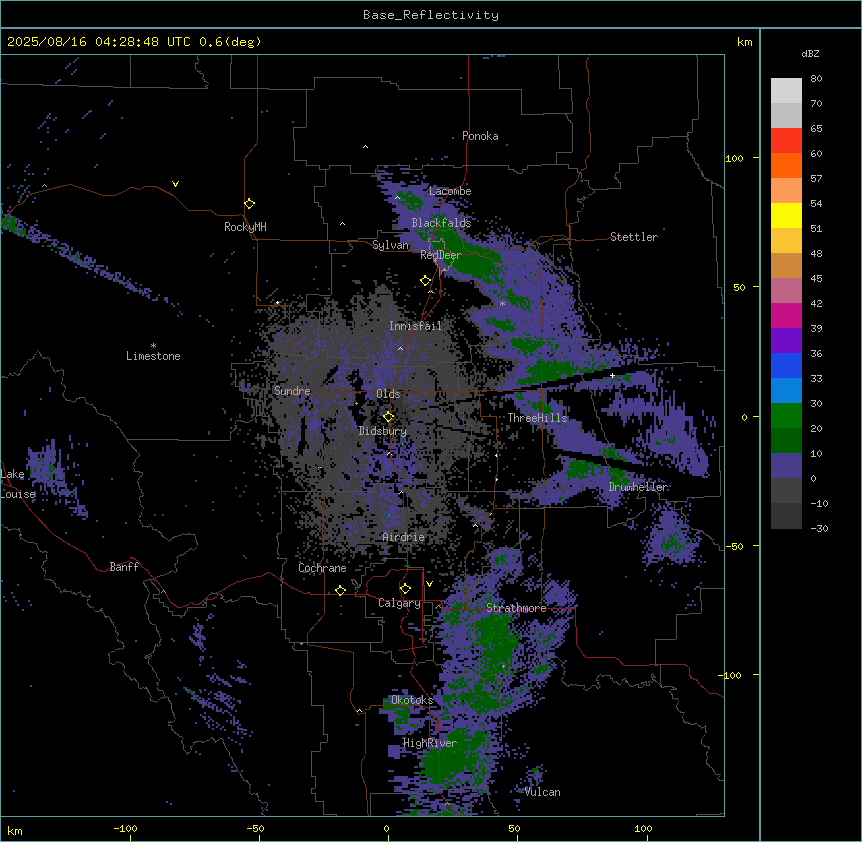
Task: Click the asterisk marker above Limestone
Action: (153, 345)
